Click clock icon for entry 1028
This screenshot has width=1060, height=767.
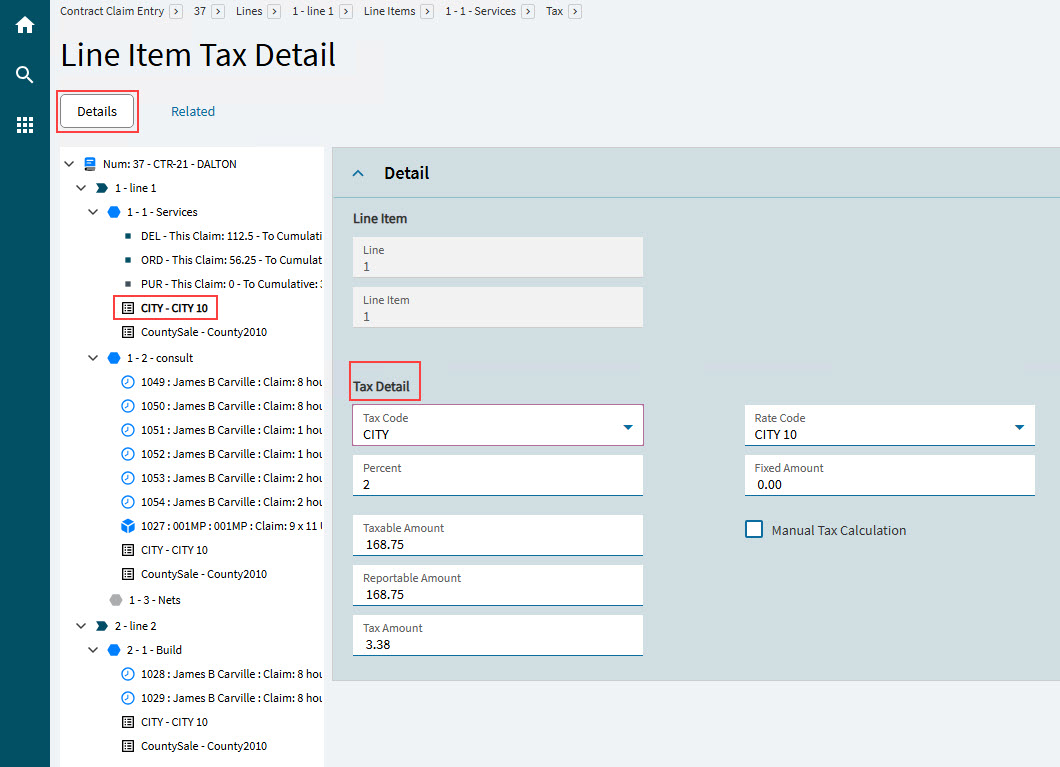coord(128,674)
